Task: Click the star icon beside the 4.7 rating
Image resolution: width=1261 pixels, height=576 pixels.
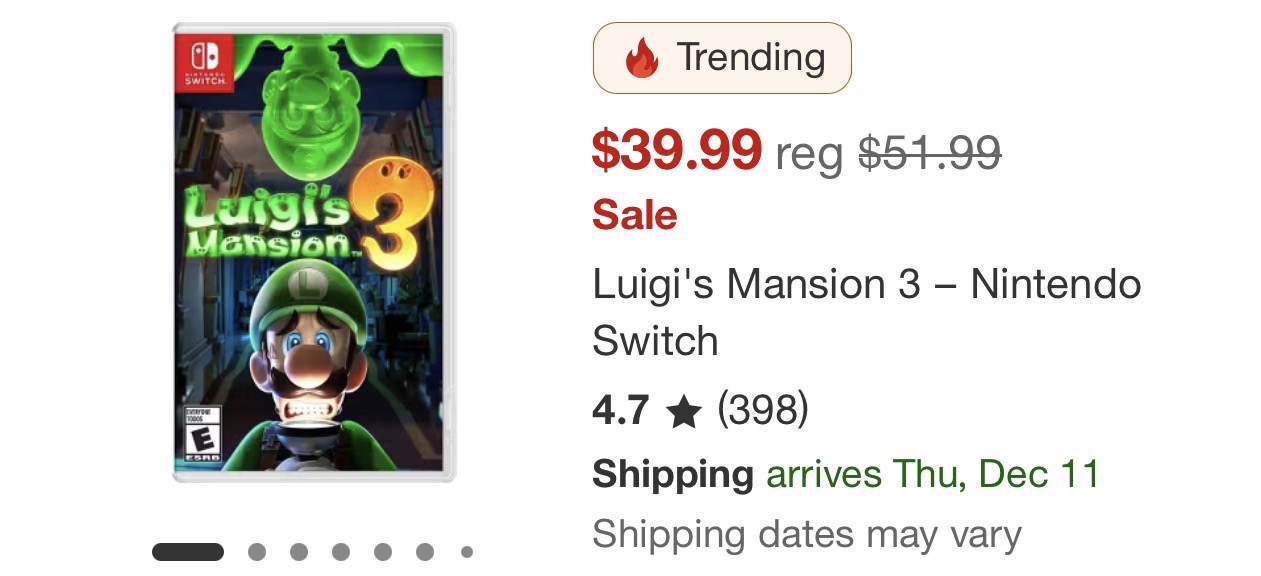Action: click(684, 411)
